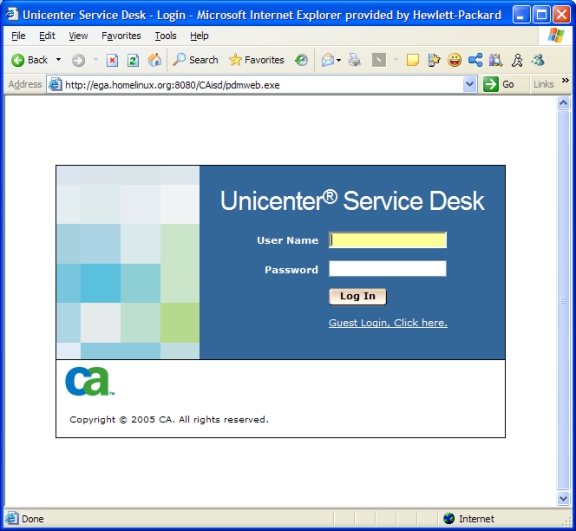Open the Search toolbar button
576x531 pixels.
pos(196,60)
